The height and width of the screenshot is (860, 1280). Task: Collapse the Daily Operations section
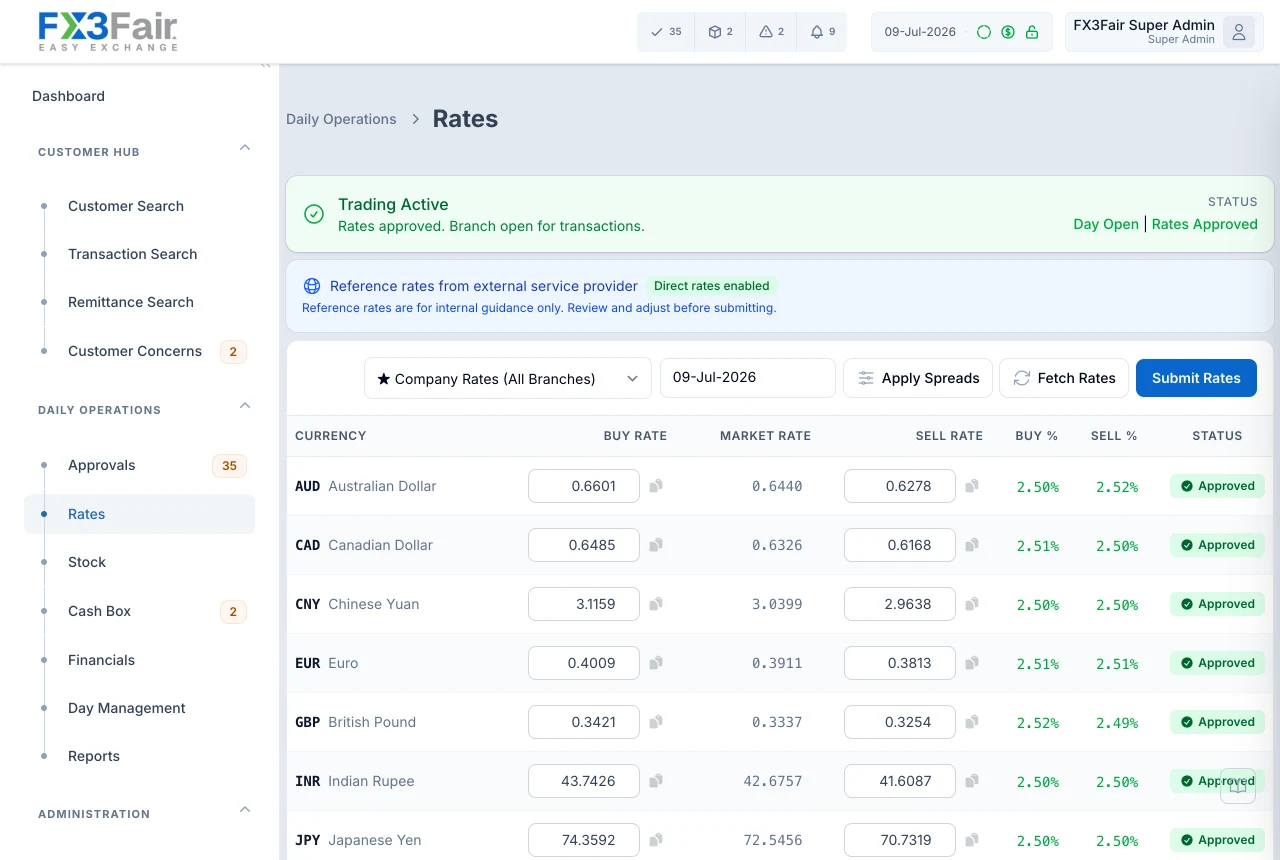click(x=245, y=406)
